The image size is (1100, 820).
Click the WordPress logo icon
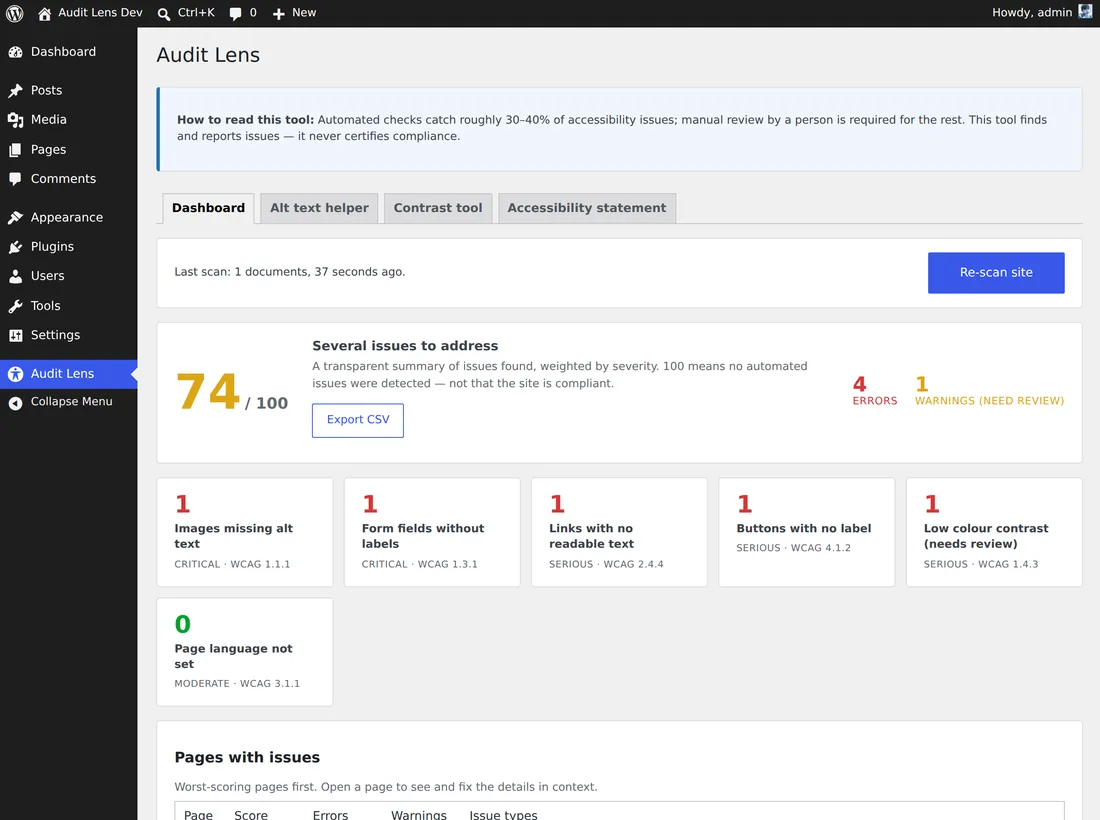click(x=15, y=13)
